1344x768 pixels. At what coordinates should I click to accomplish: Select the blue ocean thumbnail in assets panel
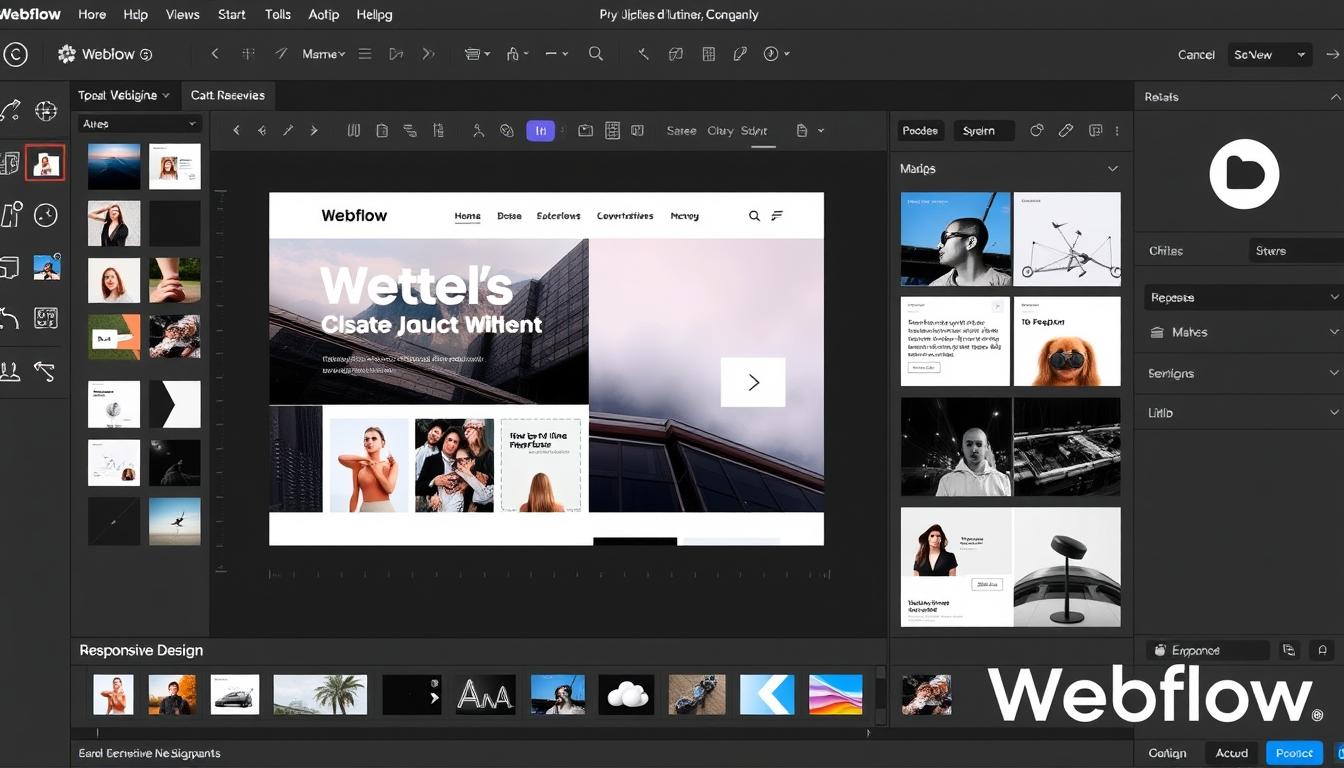tap(114, 166)
